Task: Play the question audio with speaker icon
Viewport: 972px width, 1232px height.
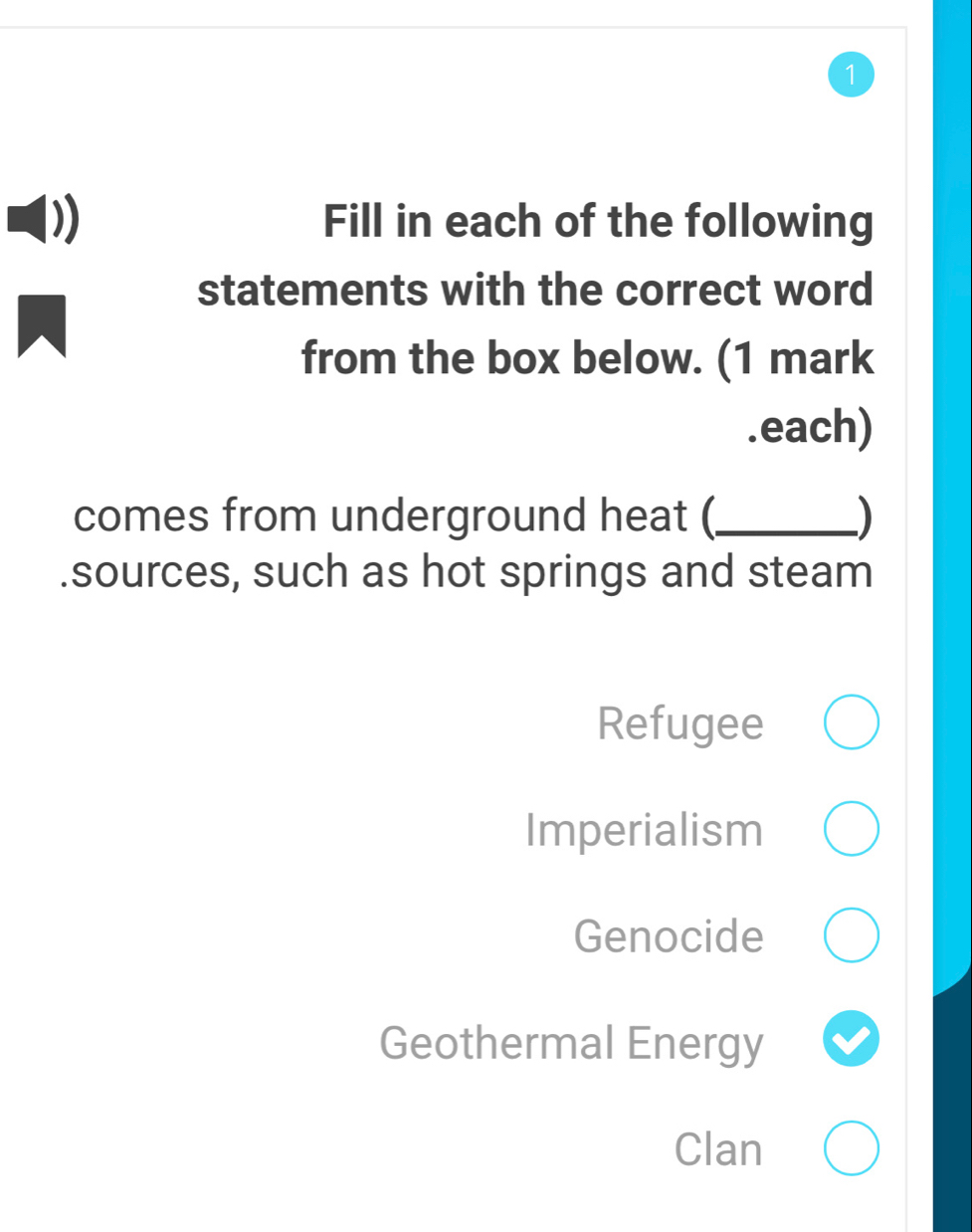Action: [x=43, y=220]
